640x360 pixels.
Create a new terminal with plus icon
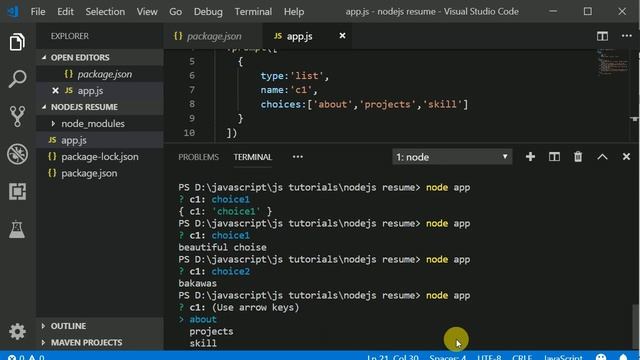pos(530,157)
